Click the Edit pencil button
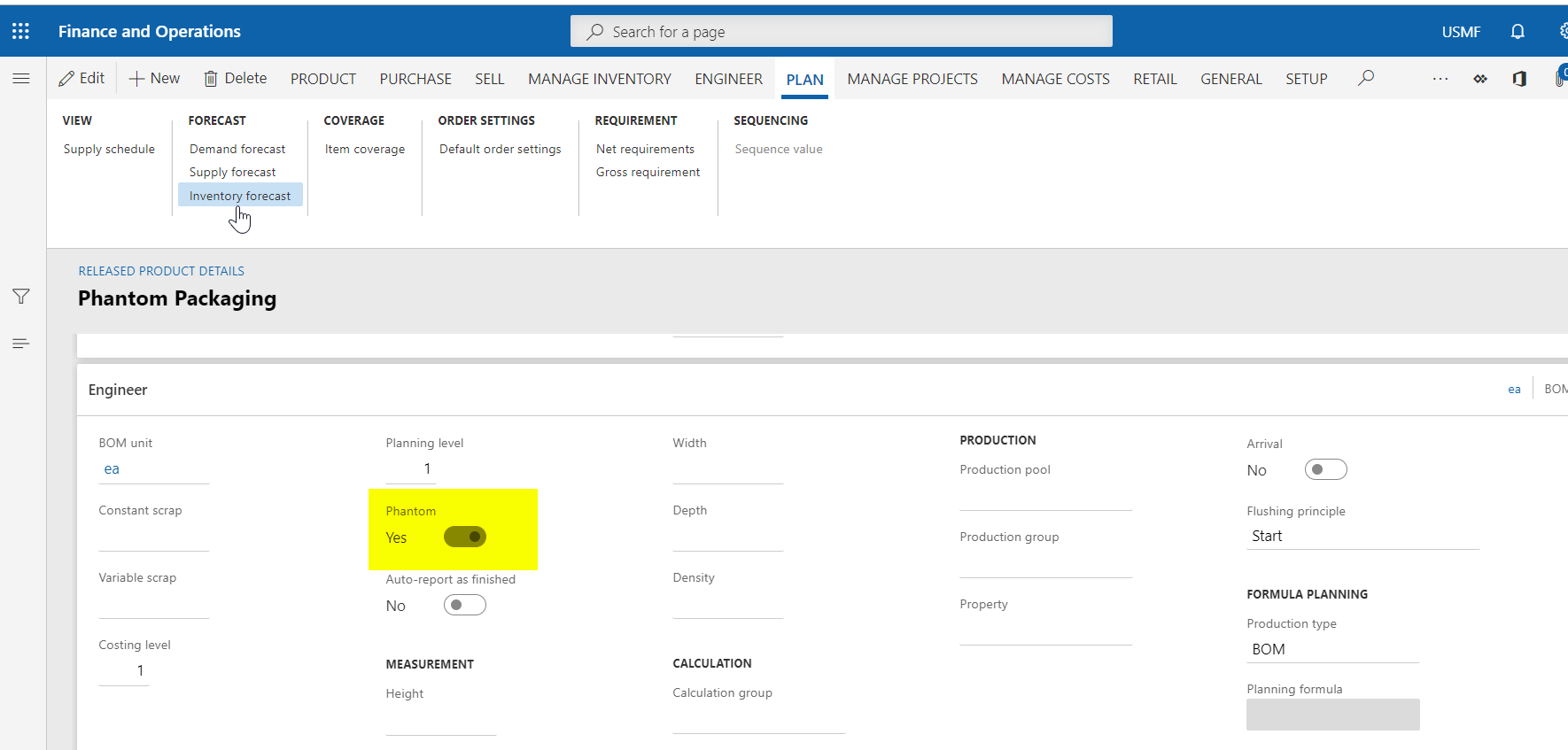This screenshot has height=750, width=1568. click(x=82, y=78)
